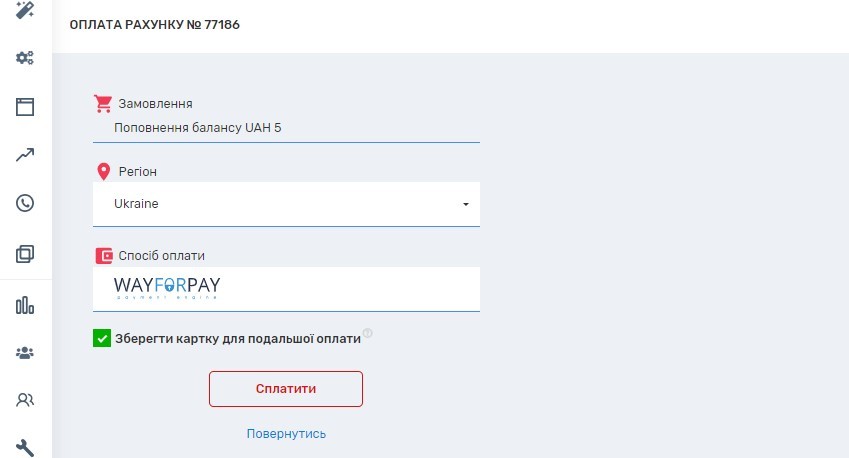Screen dimensions: 849x458
Task: Click the bar chart statistics icon
Action: [25, 305]
